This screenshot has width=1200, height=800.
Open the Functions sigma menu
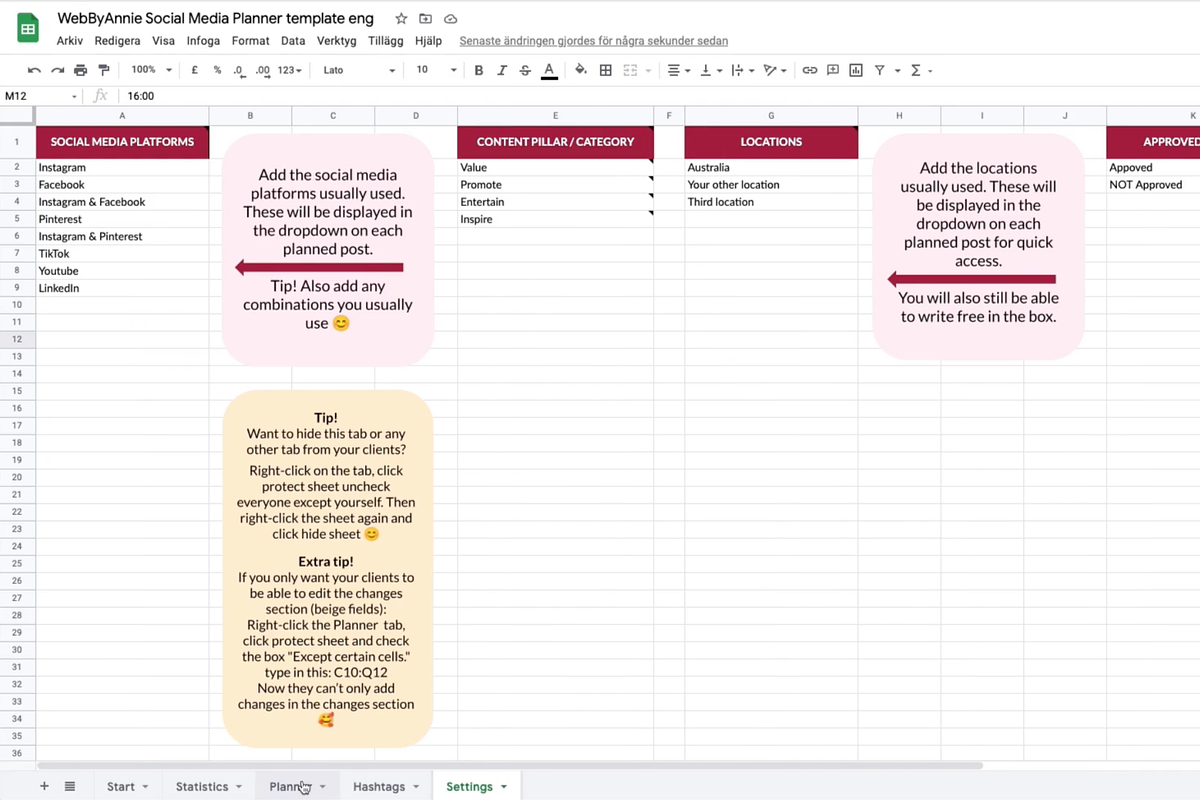921,70
